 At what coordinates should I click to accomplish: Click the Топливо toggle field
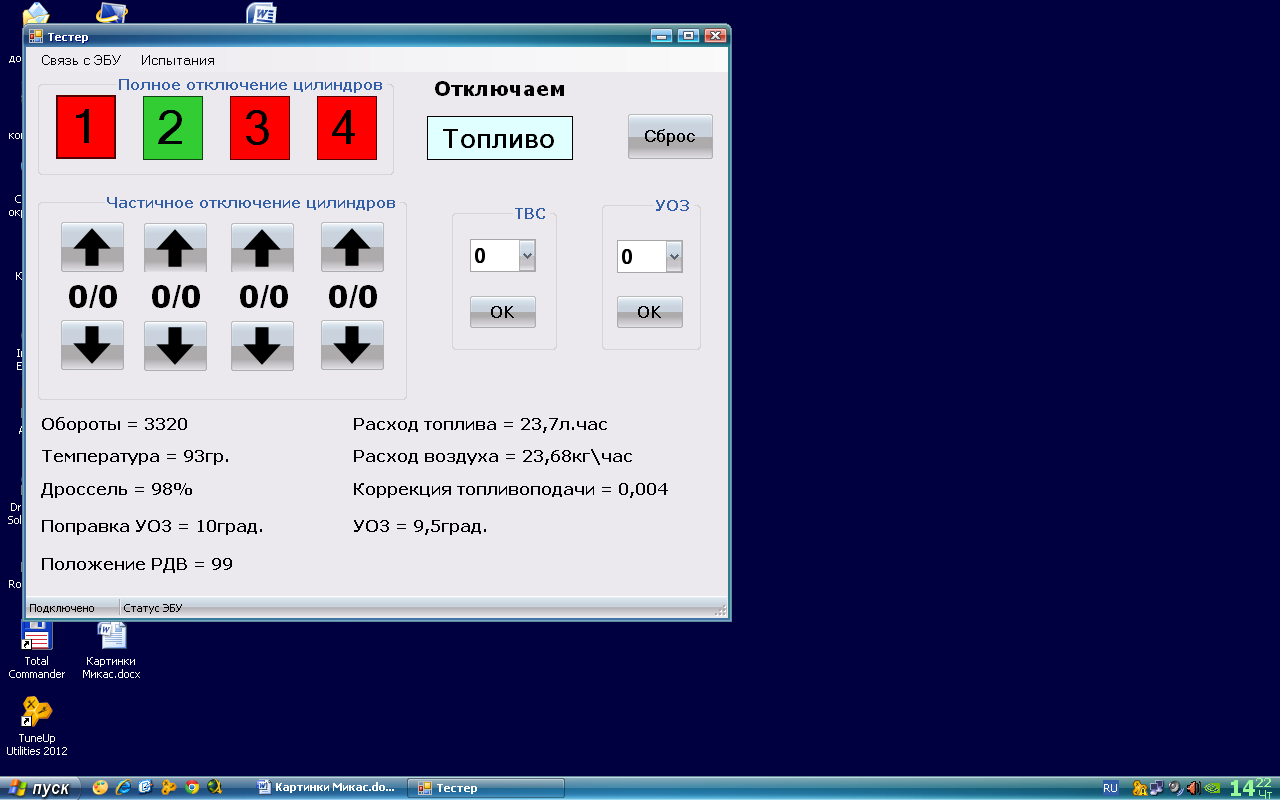click(x=500, y=138)
